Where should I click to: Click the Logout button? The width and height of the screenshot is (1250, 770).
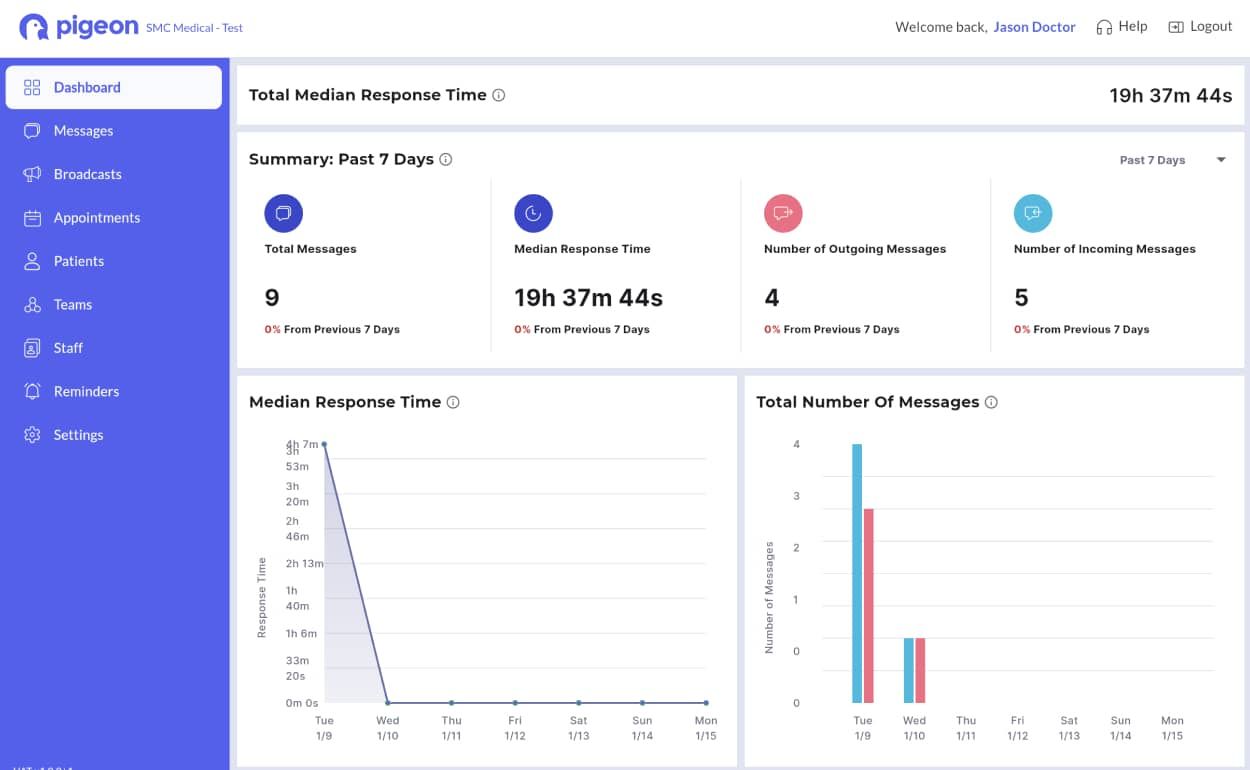point(1200,26)
